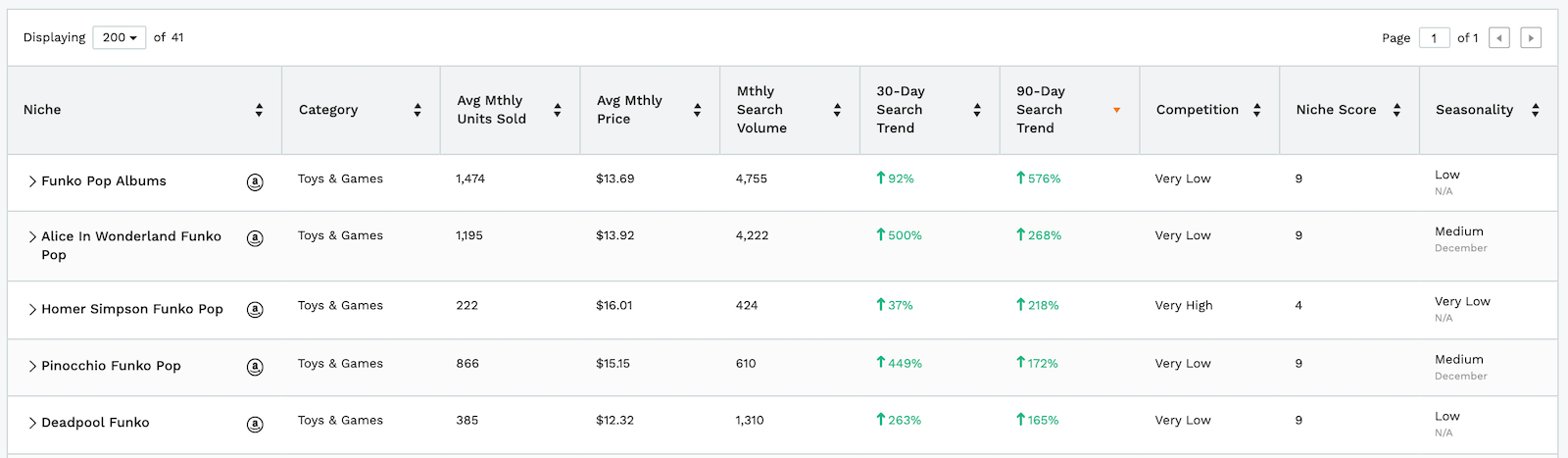Sort by Avg Mthly Units Sold arrows
The image size is (1568, 458).
tap(558, 110)
